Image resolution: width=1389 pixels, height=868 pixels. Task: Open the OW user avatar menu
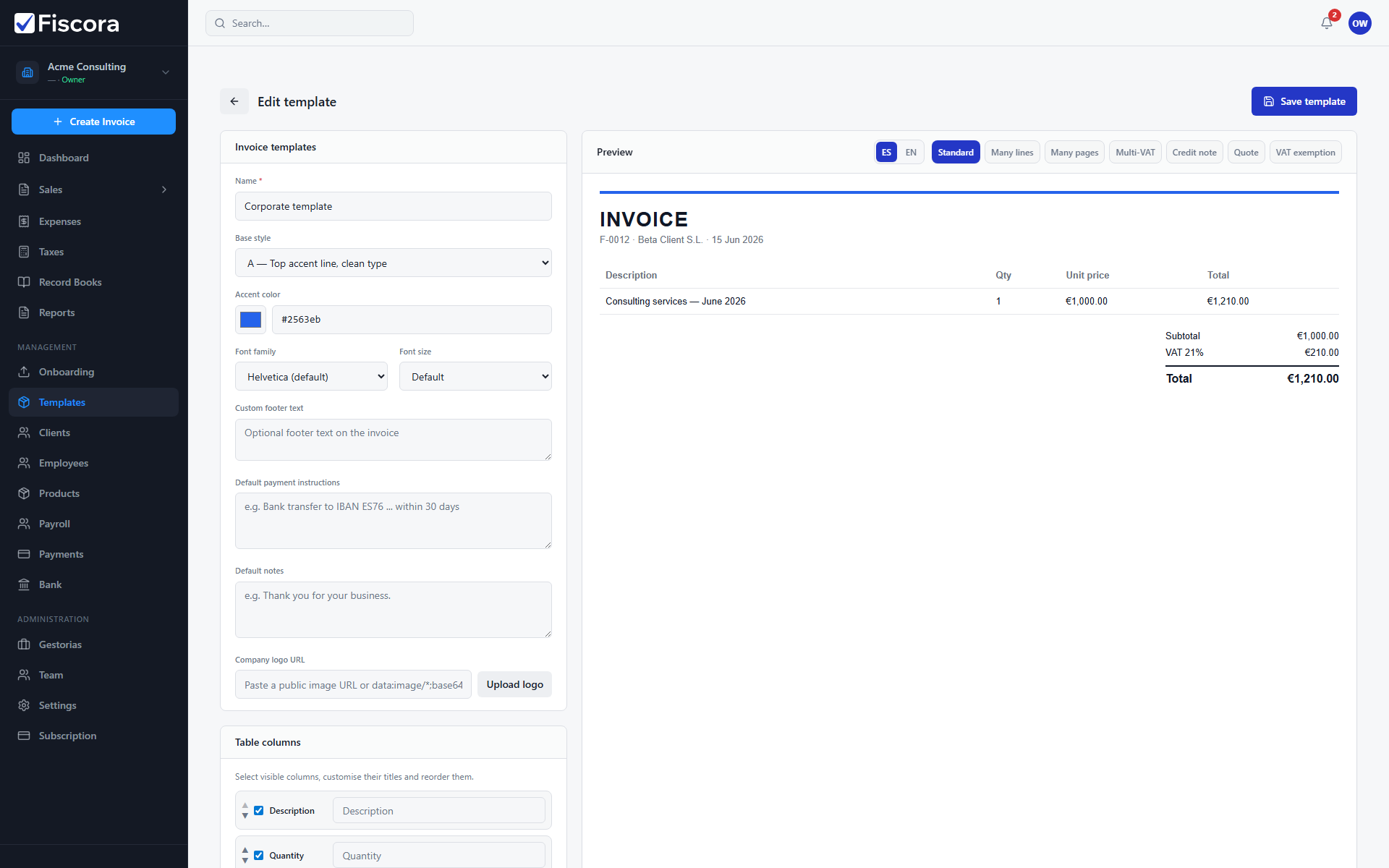point(1360,23)
